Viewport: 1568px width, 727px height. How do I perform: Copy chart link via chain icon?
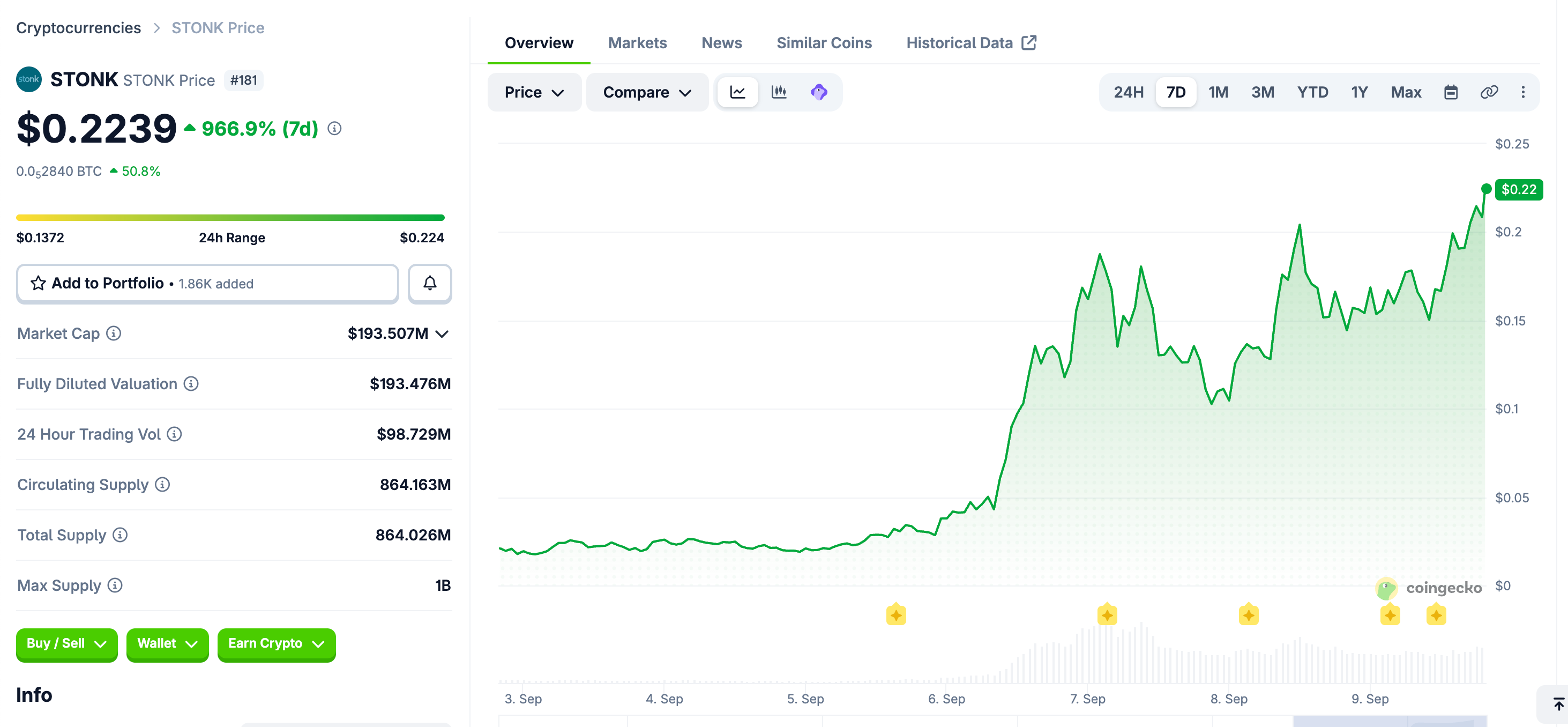pos(1489,92)
